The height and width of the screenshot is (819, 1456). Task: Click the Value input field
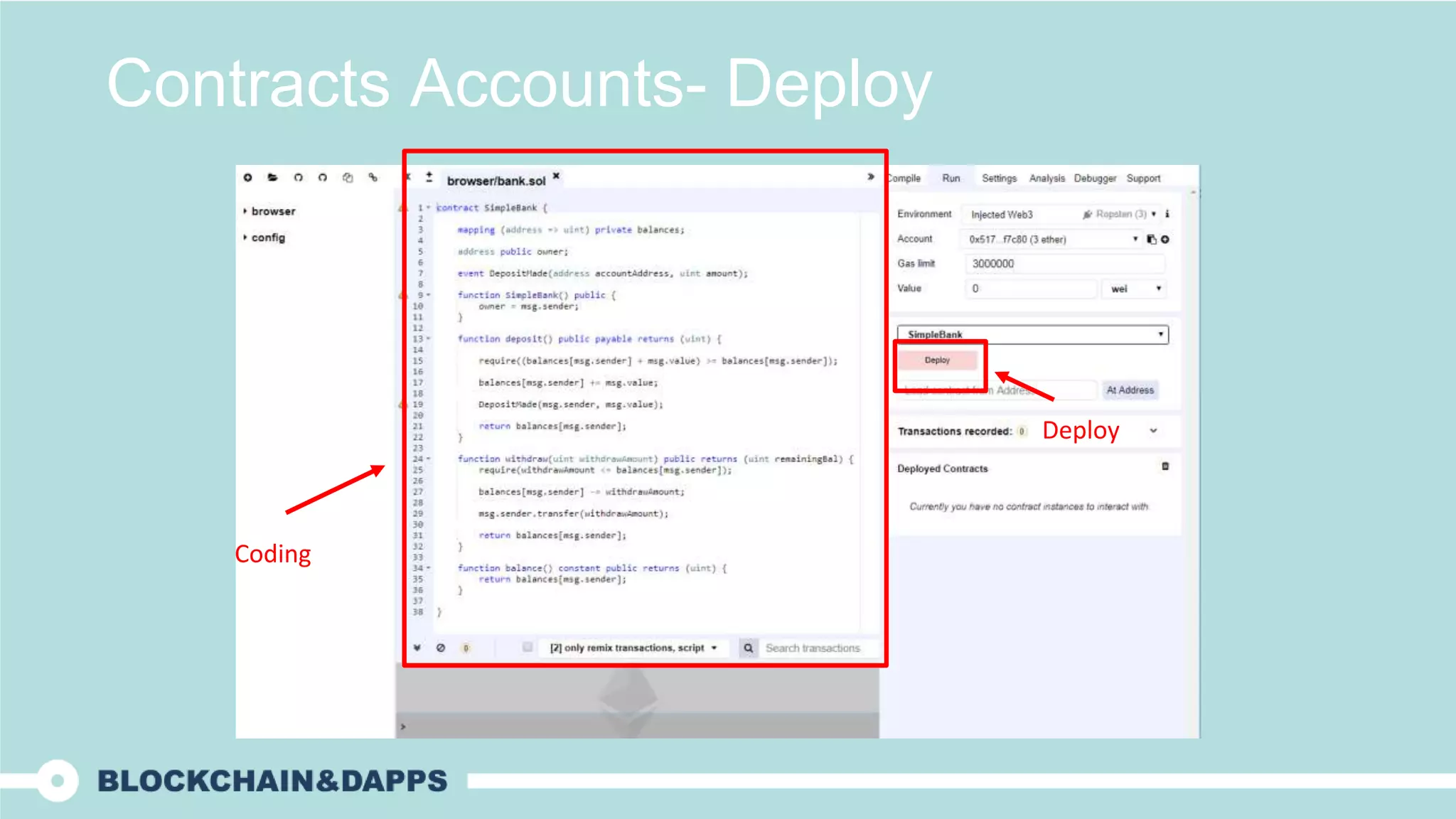1031,289
